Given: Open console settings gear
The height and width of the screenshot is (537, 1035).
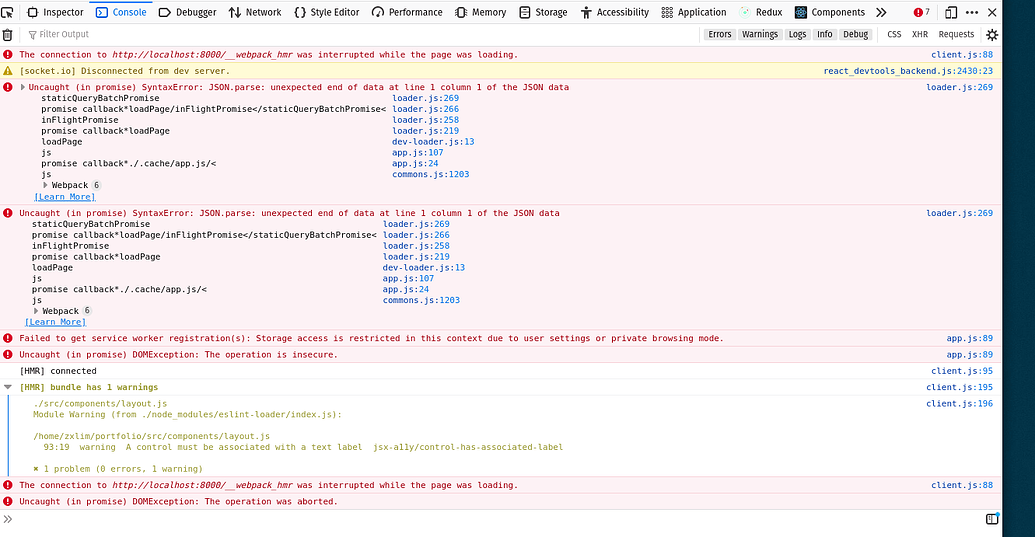Looking at the screenshot, I should (992, 35).
